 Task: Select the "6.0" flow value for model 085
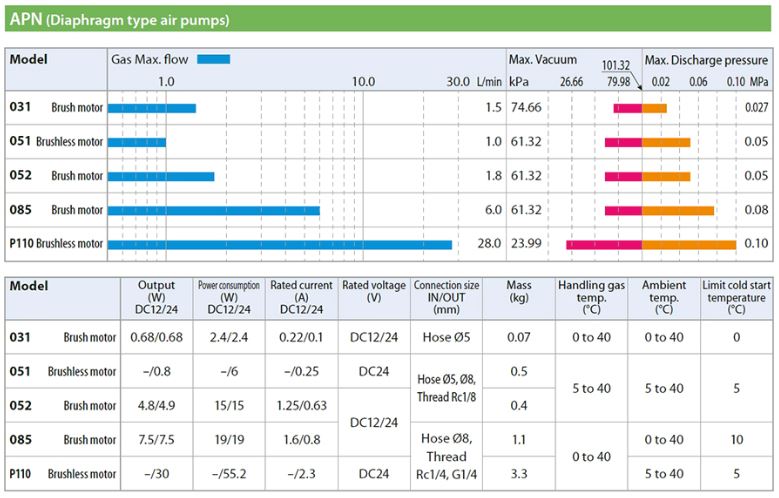coord(493,210)
